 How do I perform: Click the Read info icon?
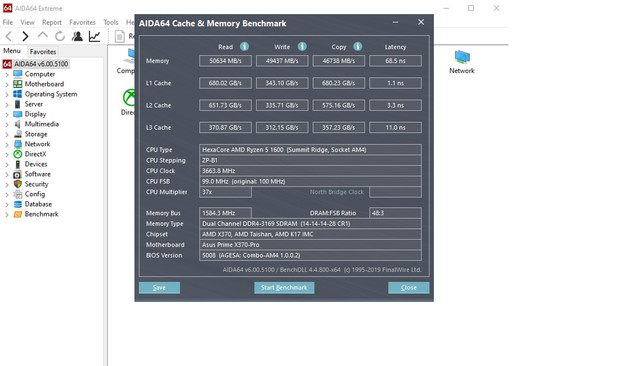(244, 47)
